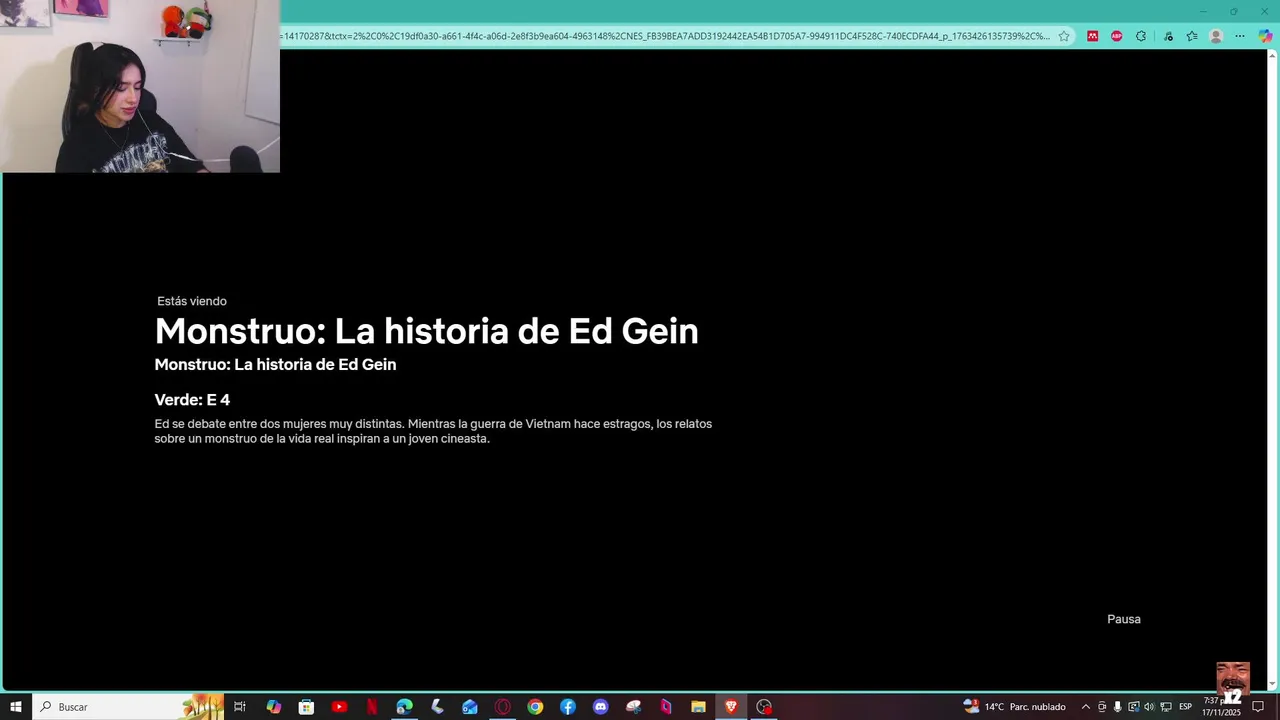Launch Copilot from the taskbar
This screenshot has width=1280, height=720.
(x=273, y=707)
